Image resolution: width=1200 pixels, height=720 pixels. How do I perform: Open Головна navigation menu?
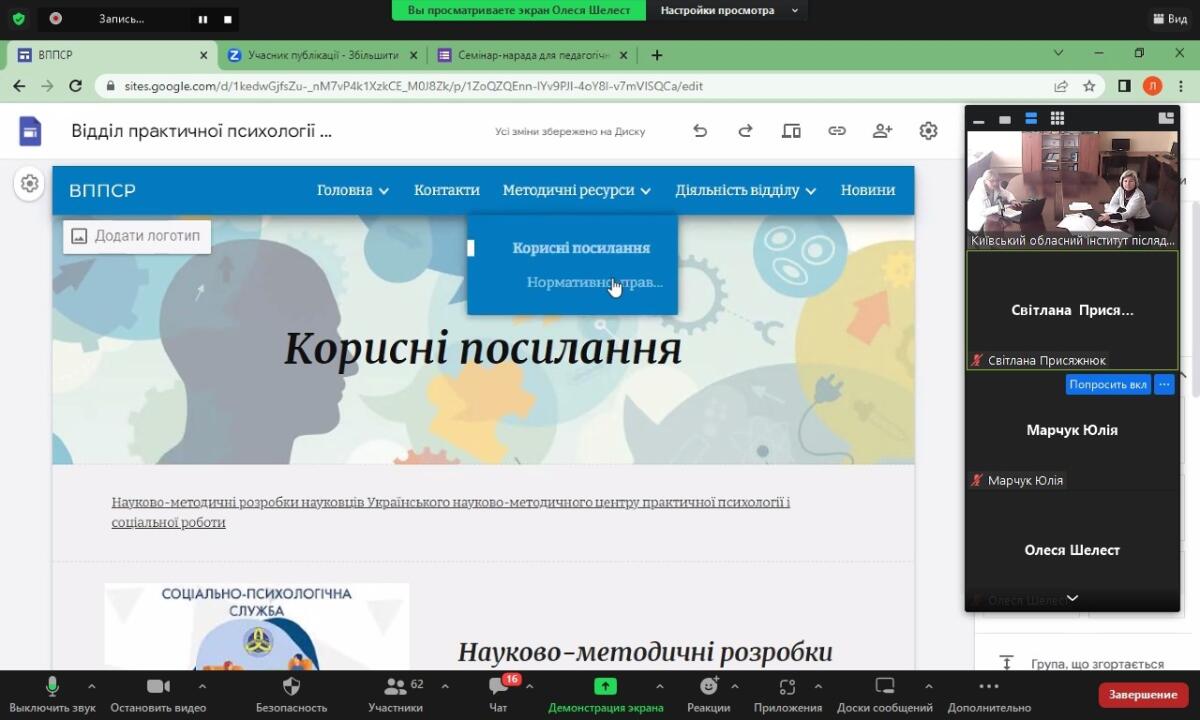[353, 190]
